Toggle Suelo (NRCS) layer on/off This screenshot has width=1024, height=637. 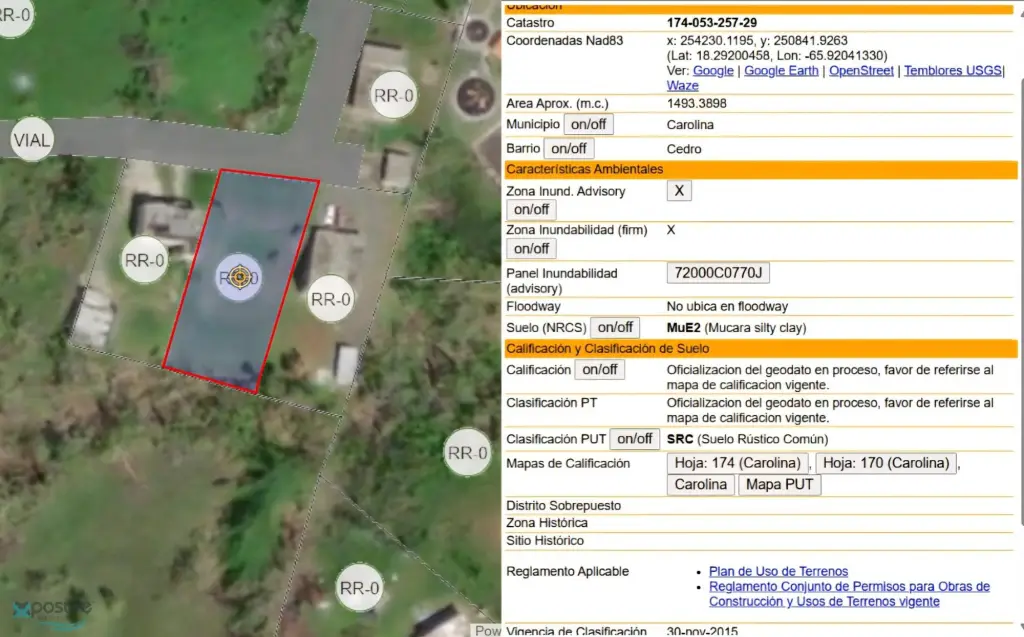pyautogui.click(x=615, y=327)
